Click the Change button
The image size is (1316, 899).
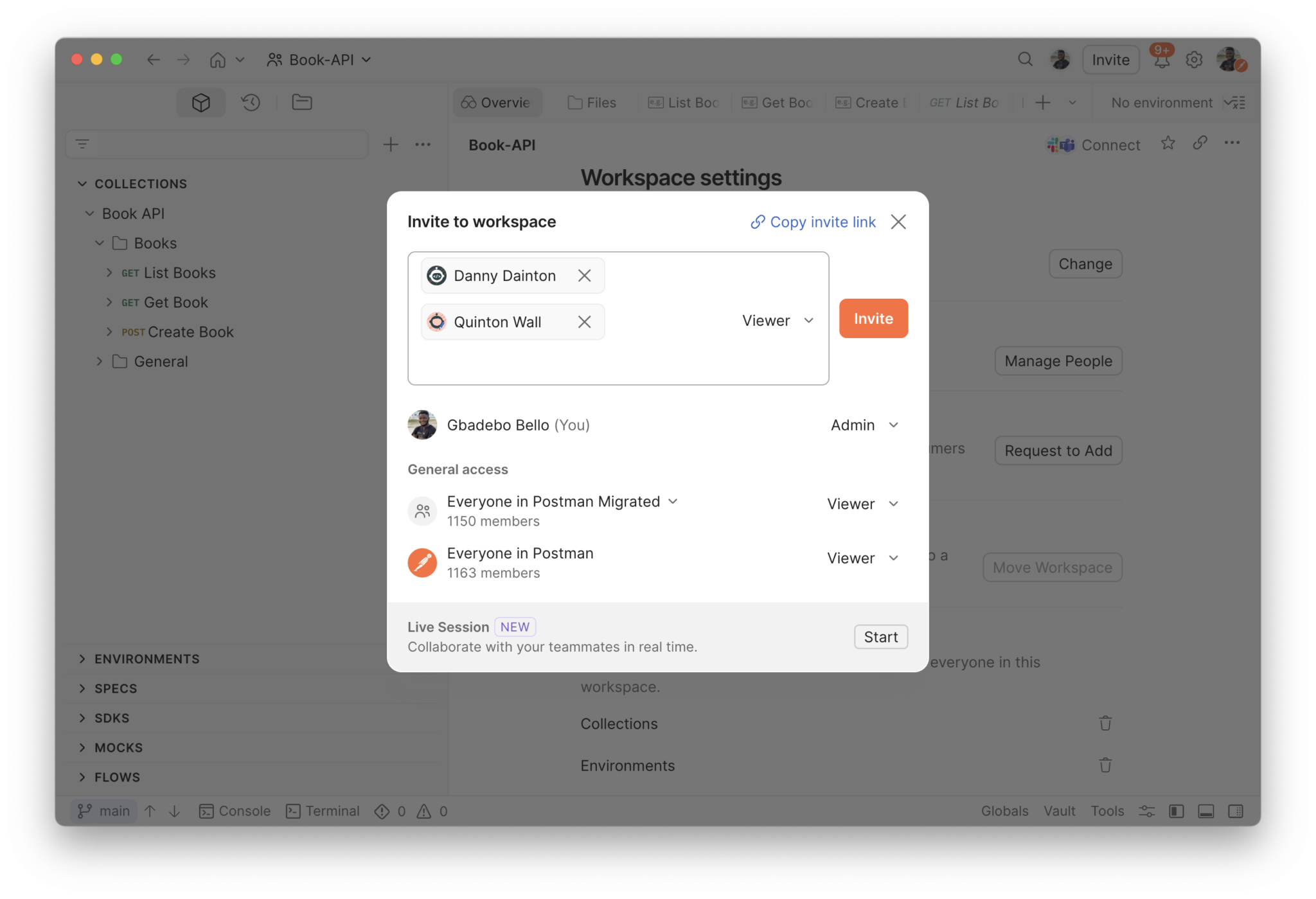point(1085,264)
